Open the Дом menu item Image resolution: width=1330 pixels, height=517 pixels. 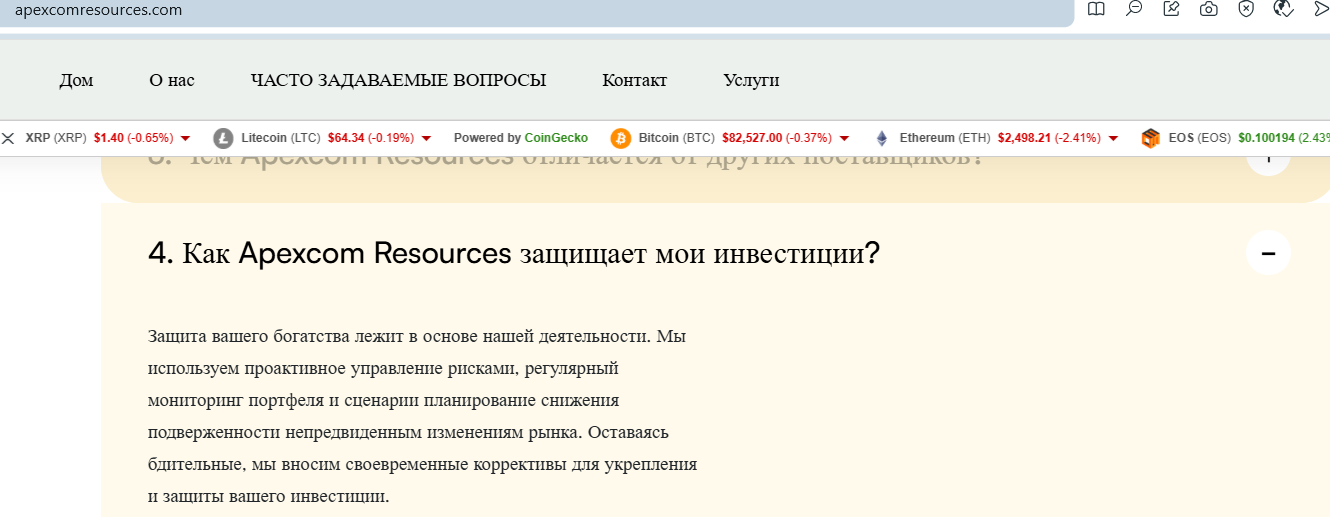76,81
